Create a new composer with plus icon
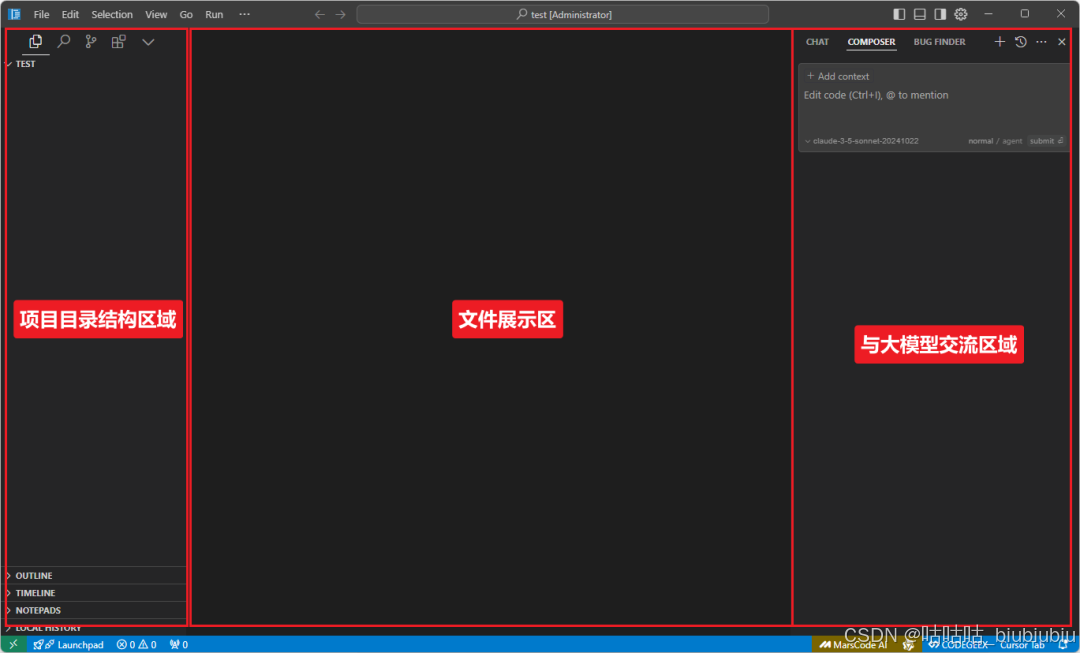This screenshot has width=1080, height=653. point(999,42)
